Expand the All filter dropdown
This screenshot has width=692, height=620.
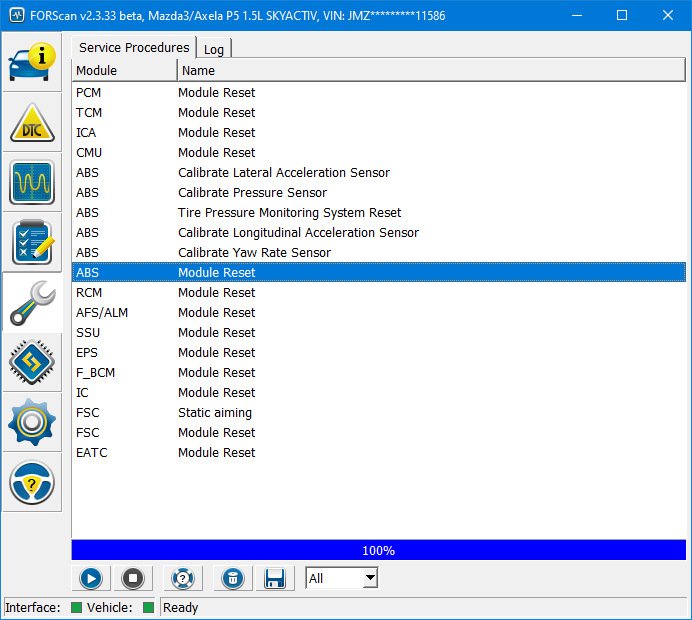tap(370, 578)
